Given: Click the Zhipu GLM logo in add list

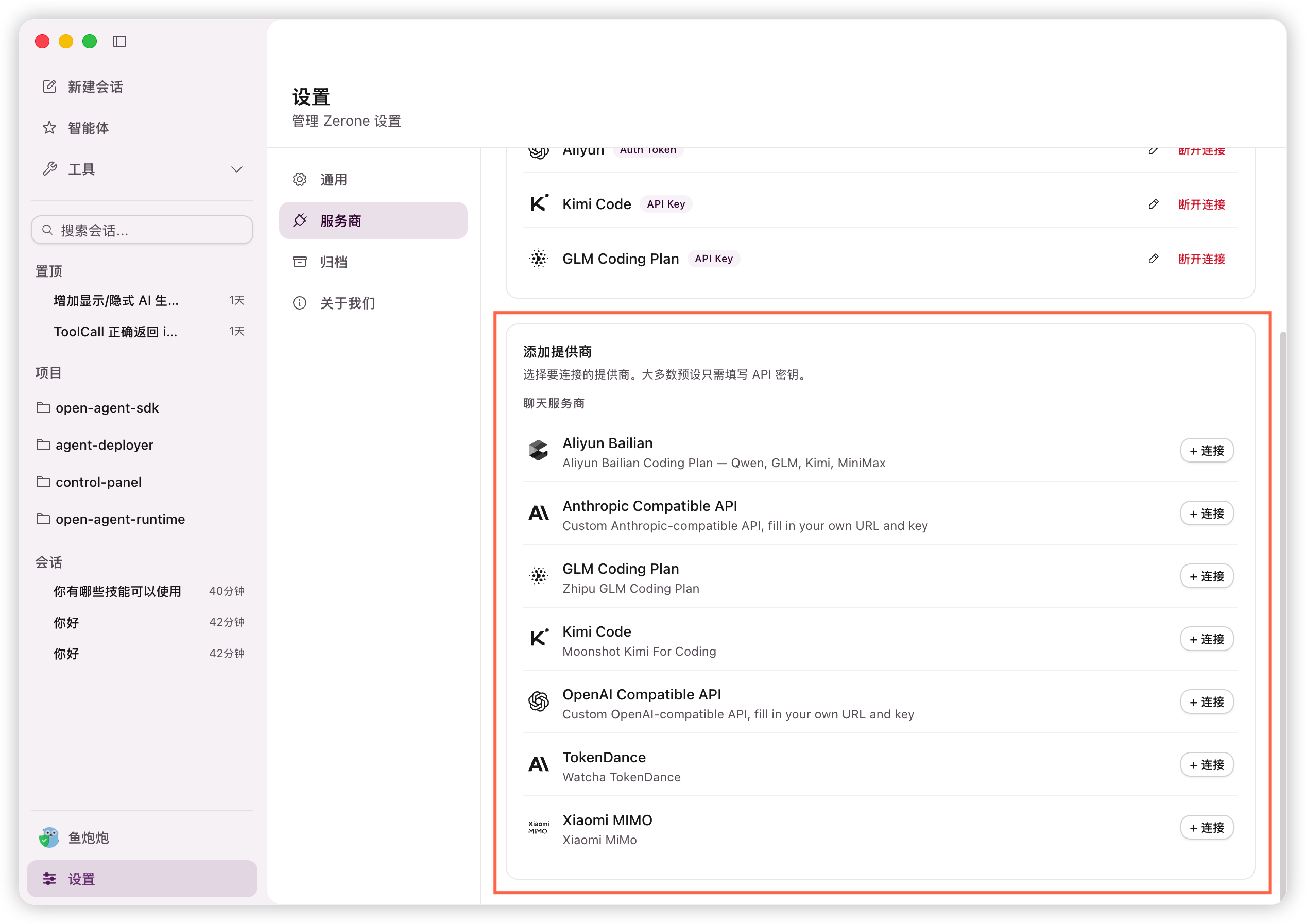Looking at the screenshot, I should [x=539, y=576].
